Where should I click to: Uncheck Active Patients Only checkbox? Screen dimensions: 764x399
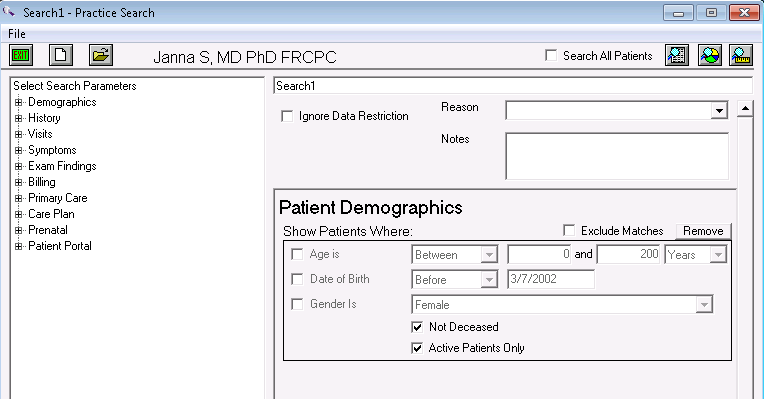click(x=417, y=348)
